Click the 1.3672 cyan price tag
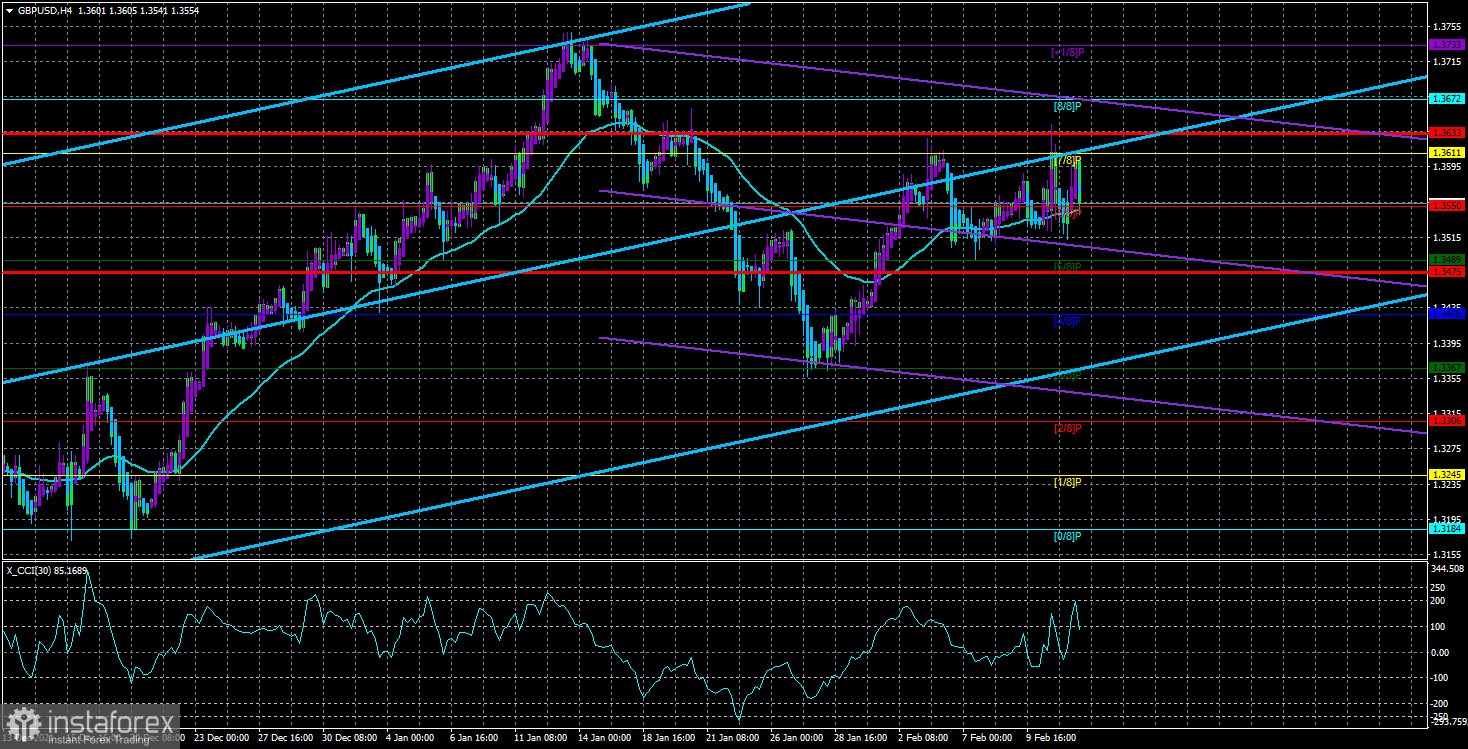Image resolution: width=1468 pixels, height=749 pixels. pos(1447,99)
